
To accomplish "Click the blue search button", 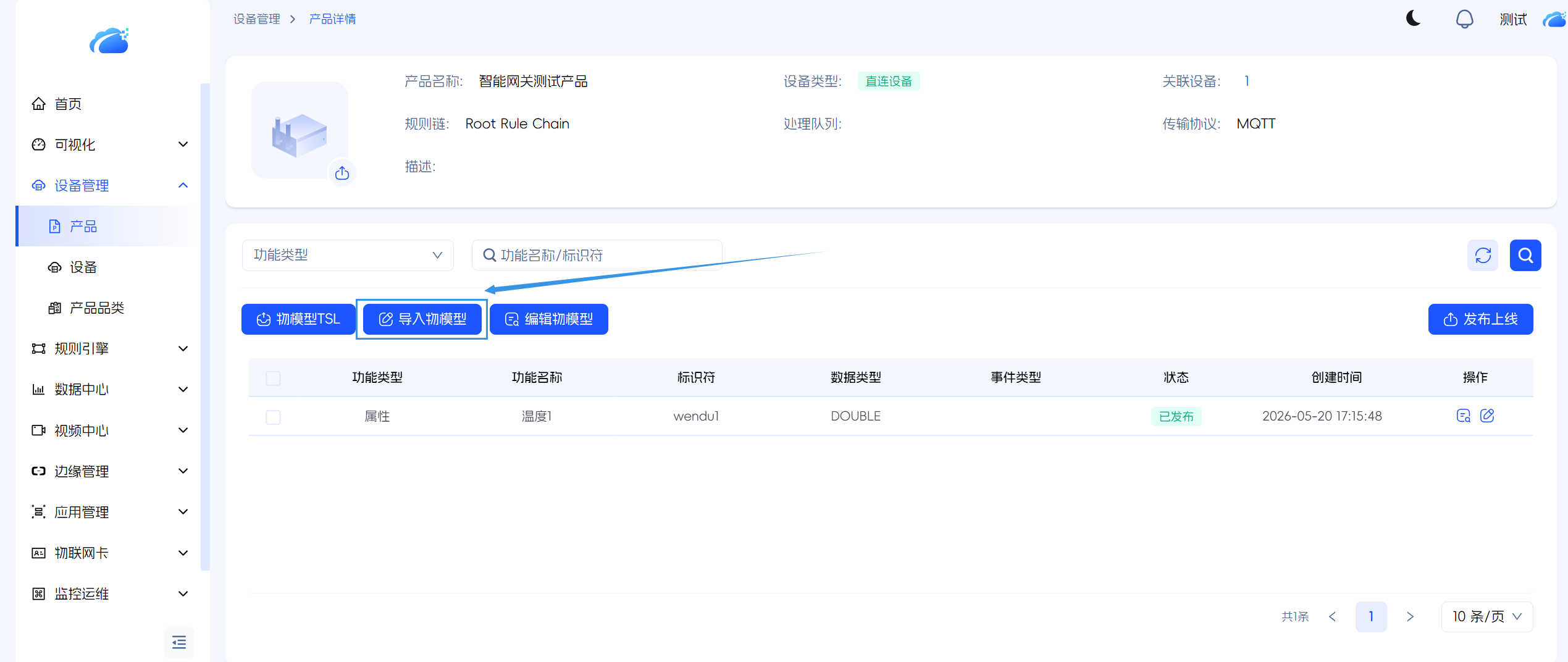I will pyautogui.click(x=1525, y=255).
